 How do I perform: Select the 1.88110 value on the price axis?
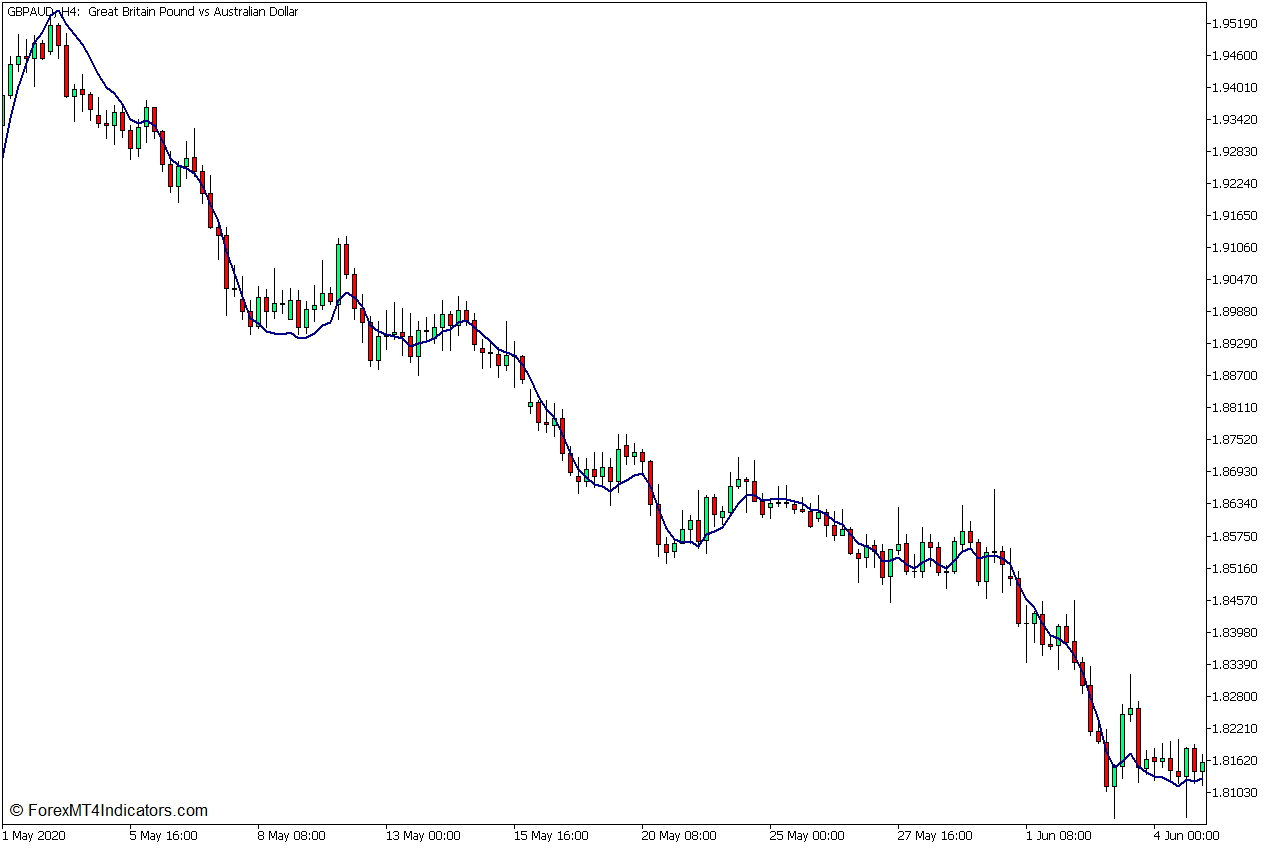[1235, 406]
